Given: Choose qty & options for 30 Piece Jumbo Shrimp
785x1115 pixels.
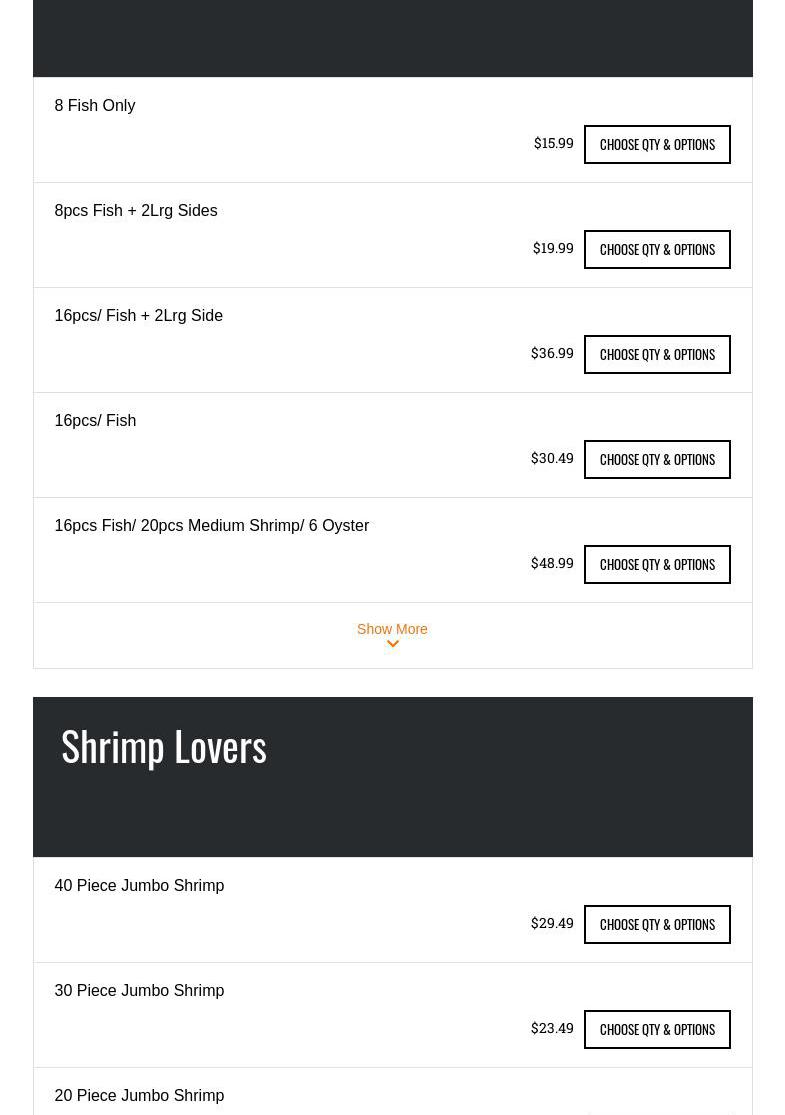Looking at the screenshot, I should coord(657,1029).
